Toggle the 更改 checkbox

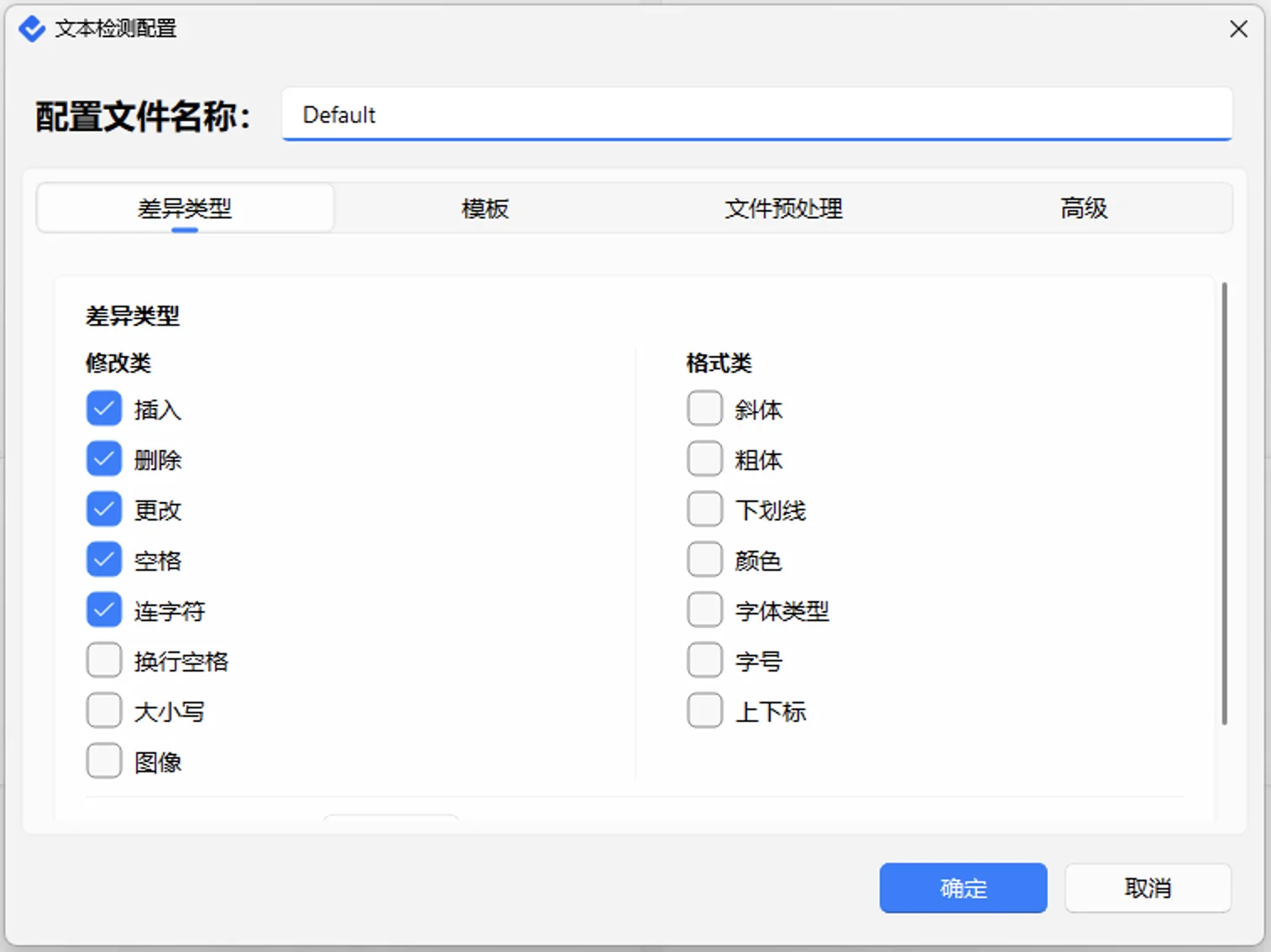104,510
